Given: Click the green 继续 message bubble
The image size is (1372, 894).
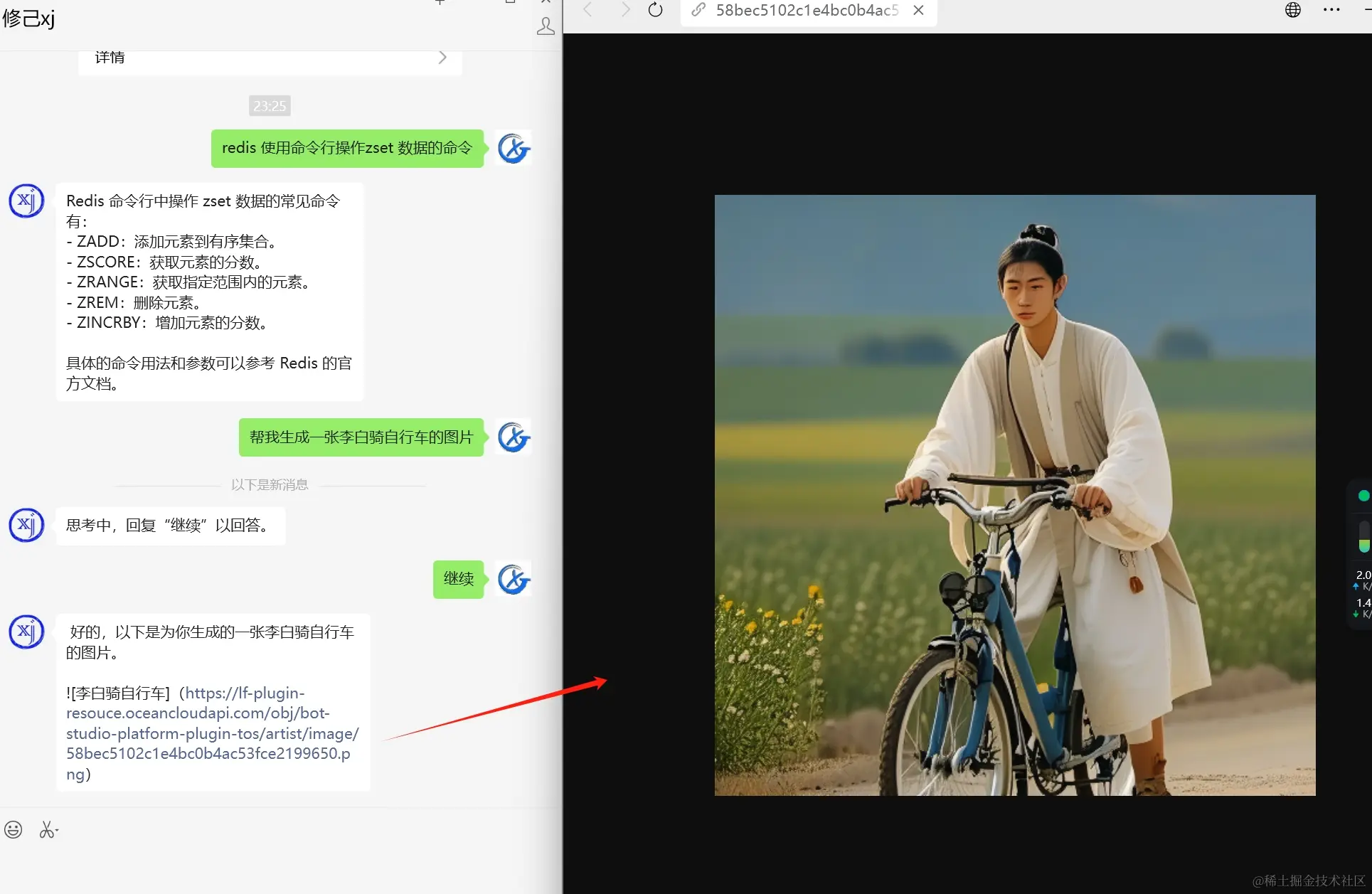Looking at the screenshot, I should pos(459,579).
